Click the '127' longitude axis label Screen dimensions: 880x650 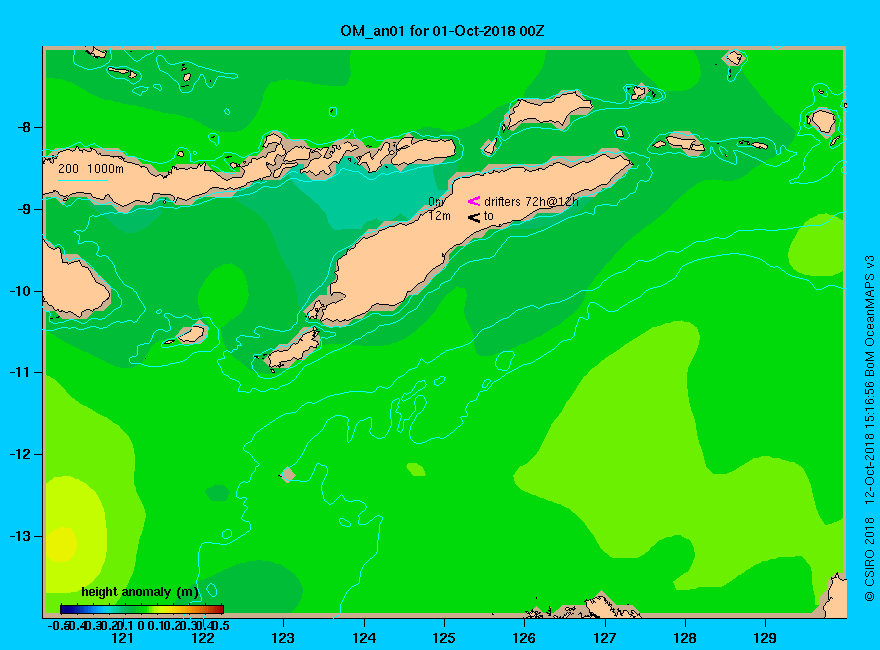pyautogui.click(x=605, y=638)
